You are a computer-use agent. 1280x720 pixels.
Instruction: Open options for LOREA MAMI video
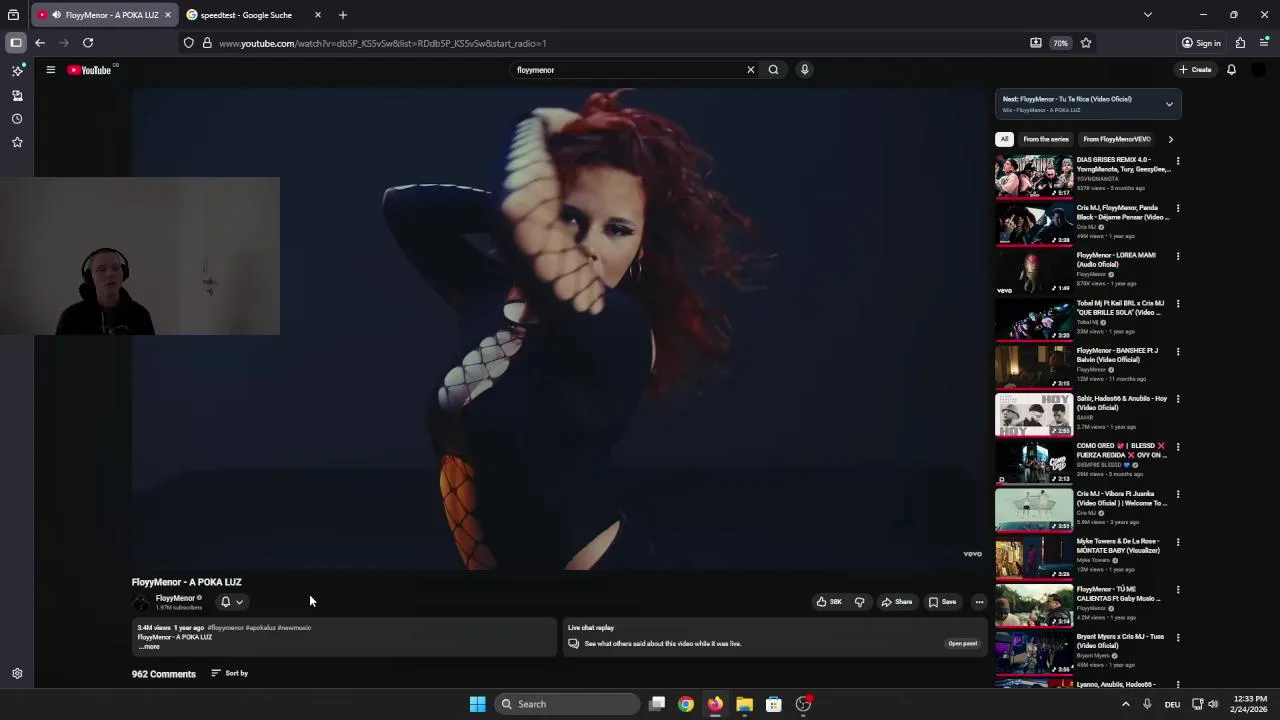tap(1178, 256)
